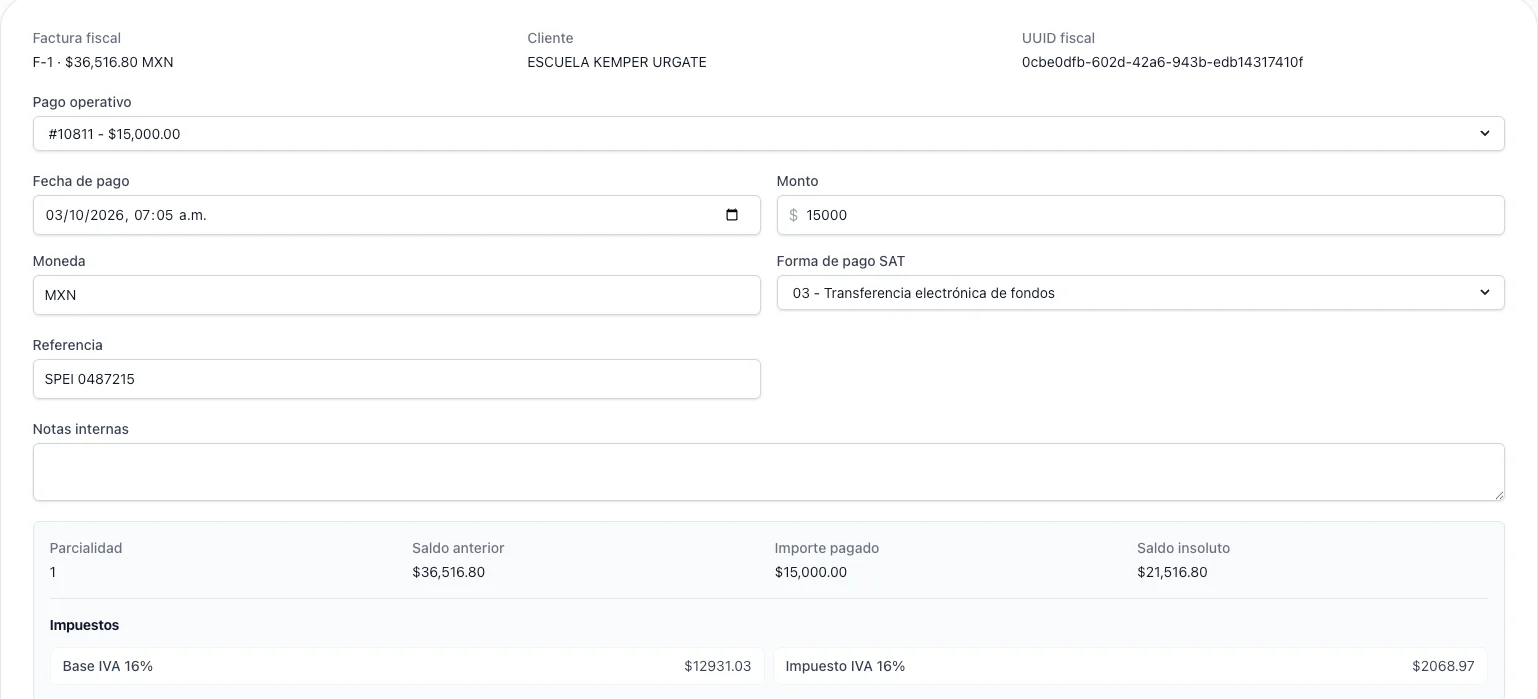Click the Referencia field with SPEI 0487215
Screen dimensions: 1538x699
point(396,379)
